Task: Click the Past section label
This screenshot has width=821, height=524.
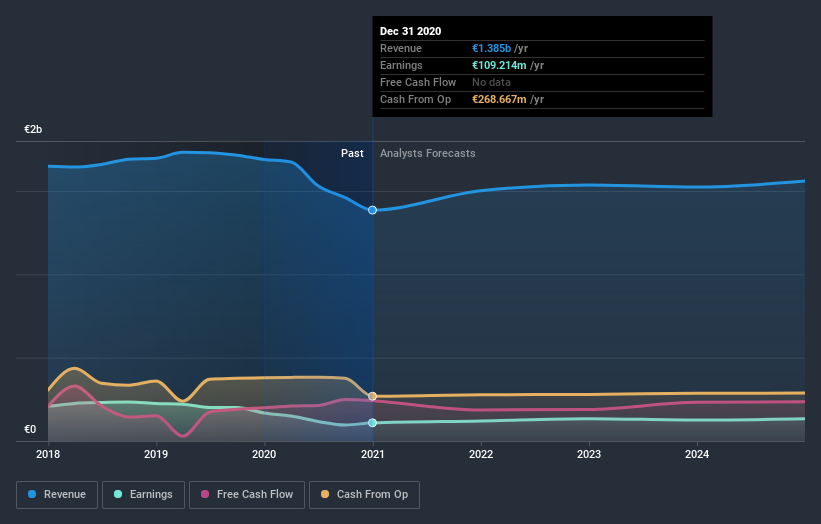Action: 352,153
